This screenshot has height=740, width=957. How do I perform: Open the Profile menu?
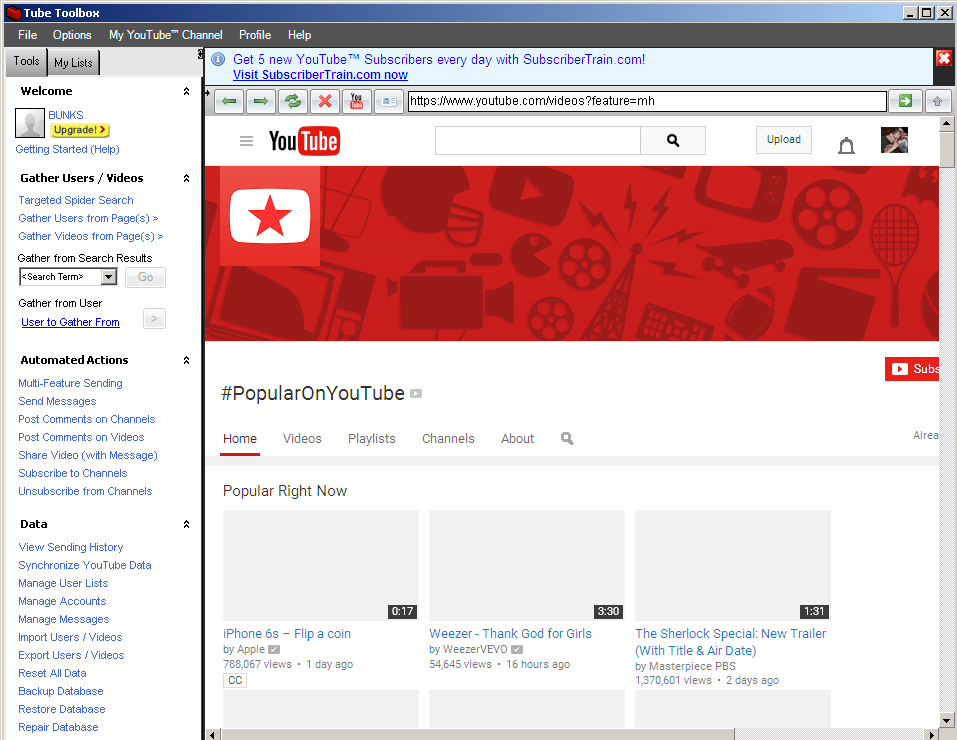(255, 35)
